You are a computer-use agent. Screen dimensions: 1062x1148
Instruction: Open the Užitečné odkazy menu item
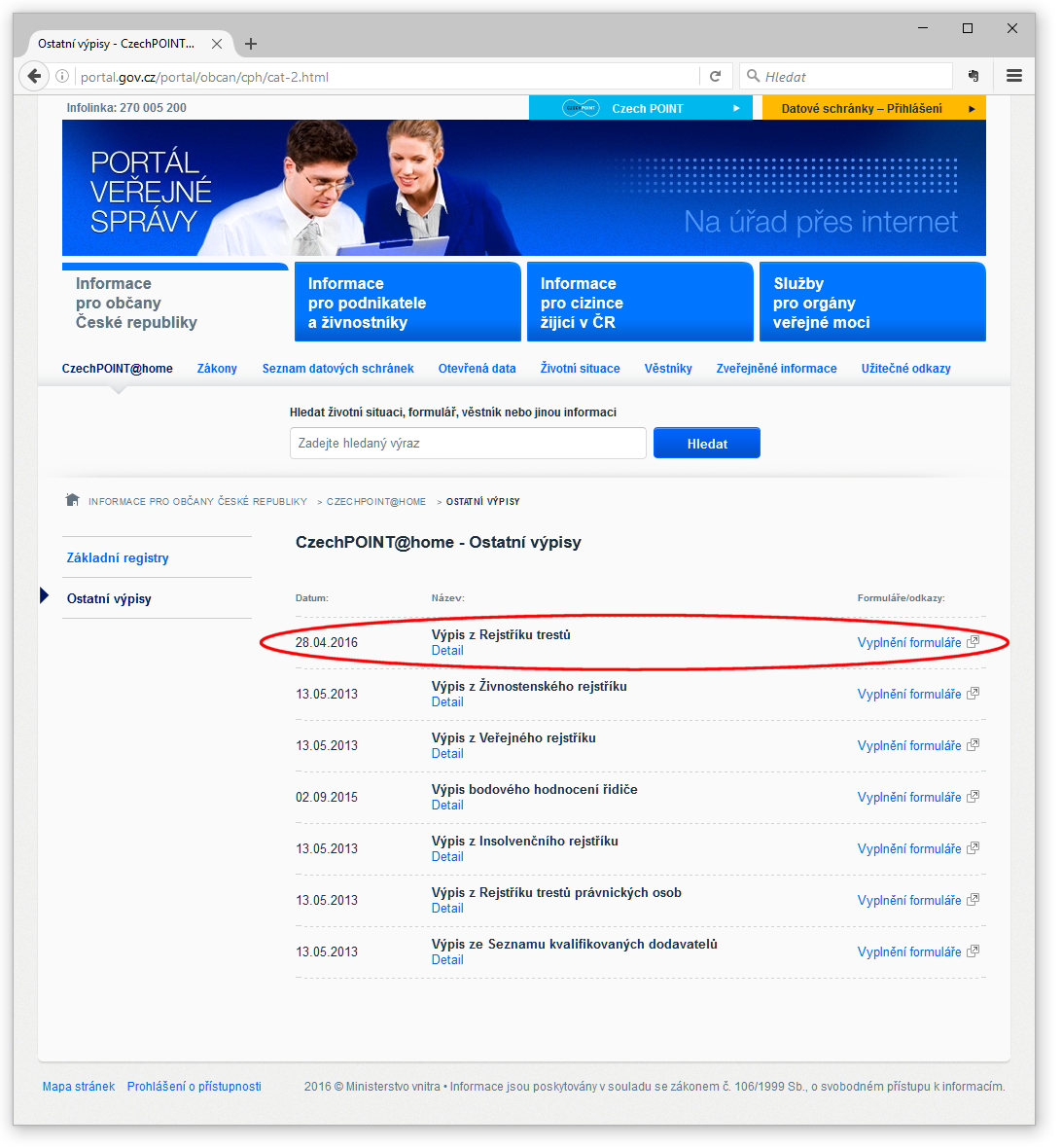click(906, 369)
